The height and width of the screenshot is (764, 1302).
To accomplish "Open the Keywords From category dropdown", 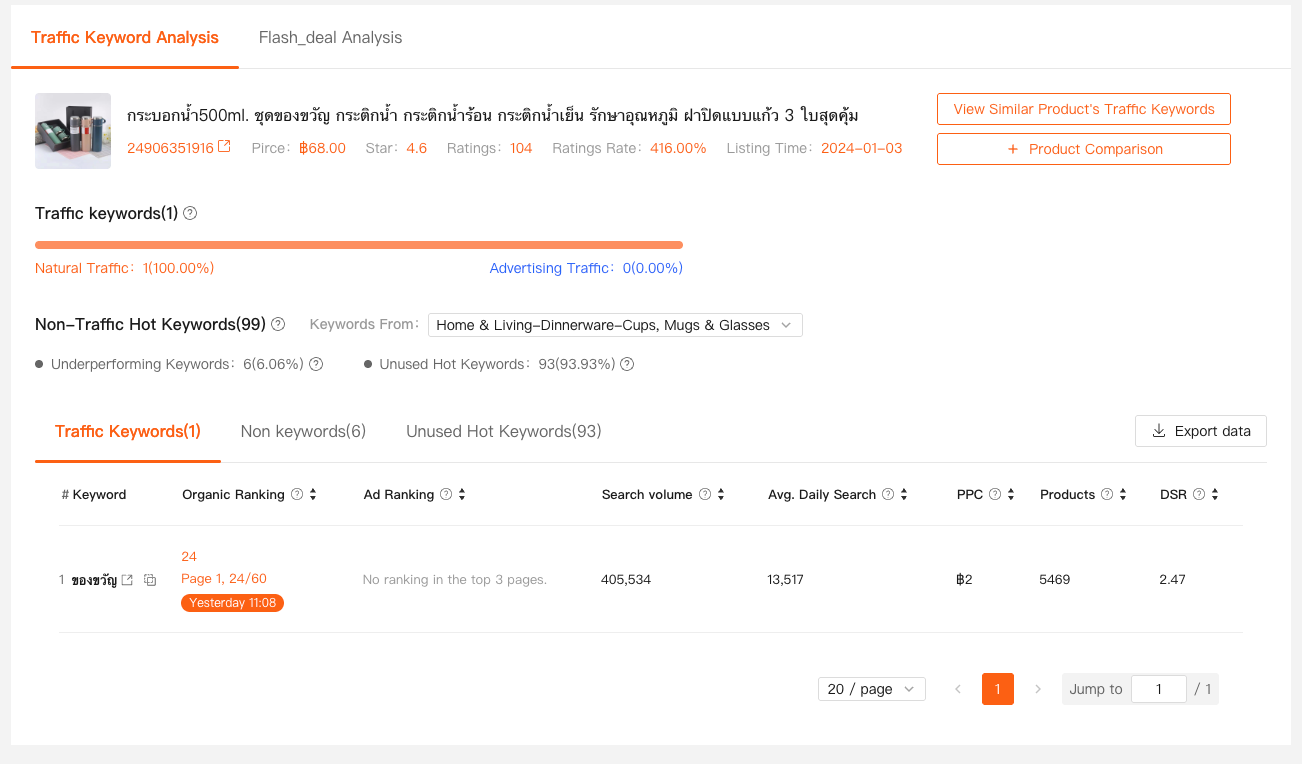I will pos(615,325).
